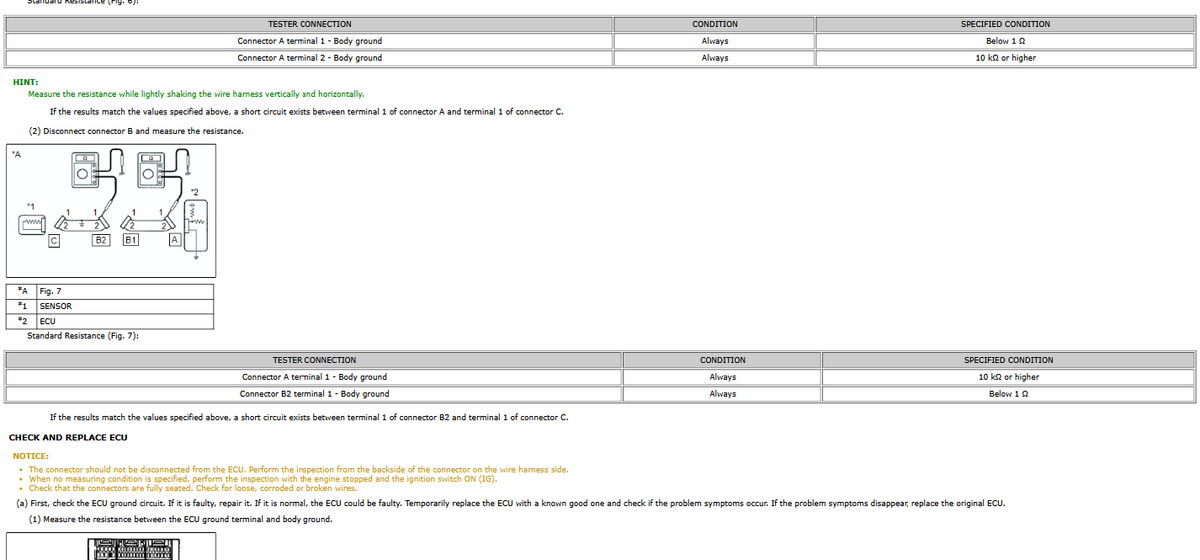Click the '*2' legend key cell
1200x560 pixels.
(x=22, y=321)
